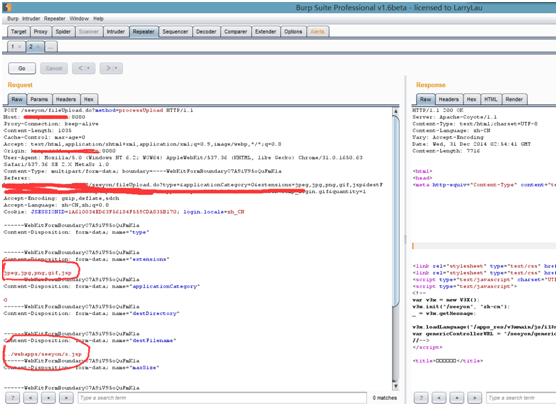Screen dimensions: 558x406
Task: Click the 0 matches label
Action: 384,398
